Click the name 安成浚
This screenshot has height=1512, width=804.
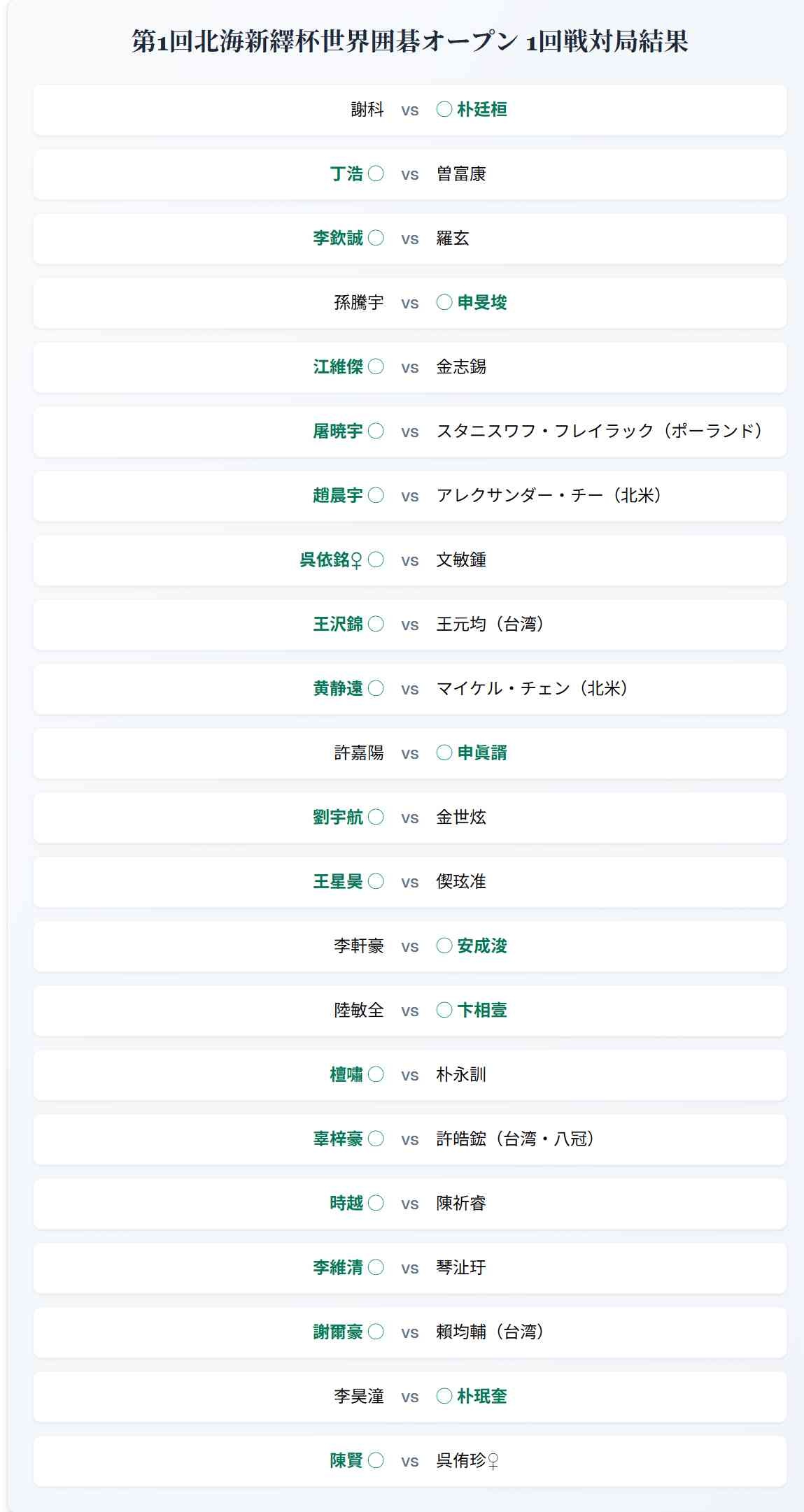coord(482,946)
